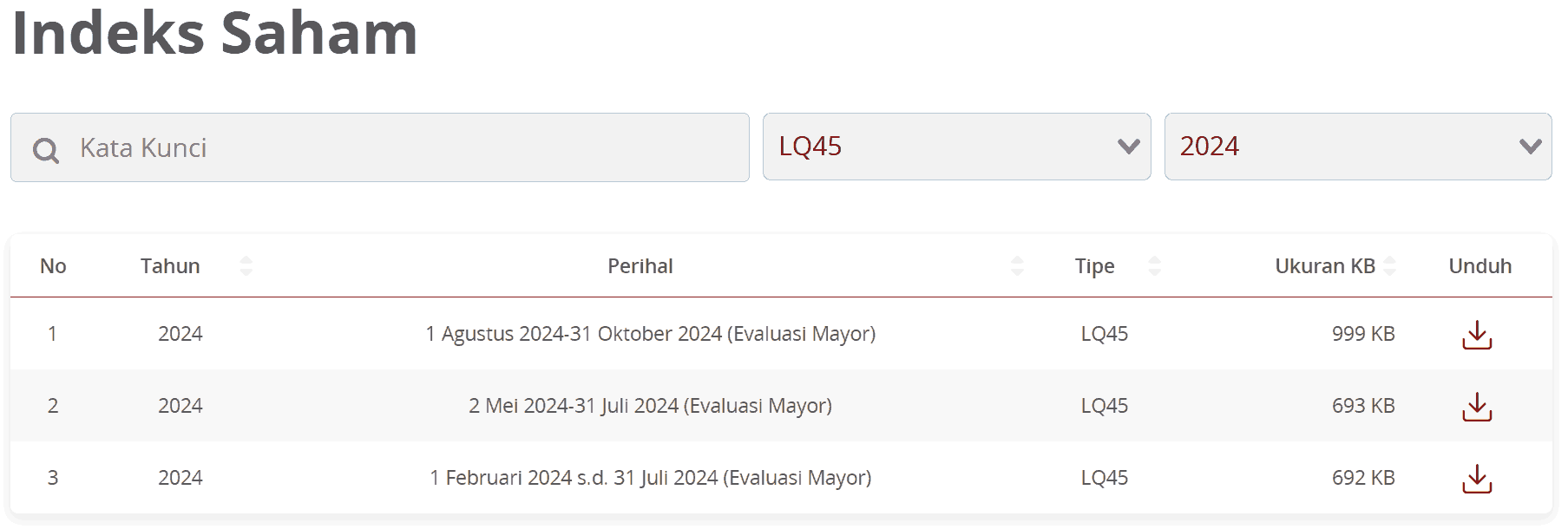Viewport: 1568px width, 529px height.
Task: Click the Tipe column header
Action: pyautogui.click(x=1094, y=266)
